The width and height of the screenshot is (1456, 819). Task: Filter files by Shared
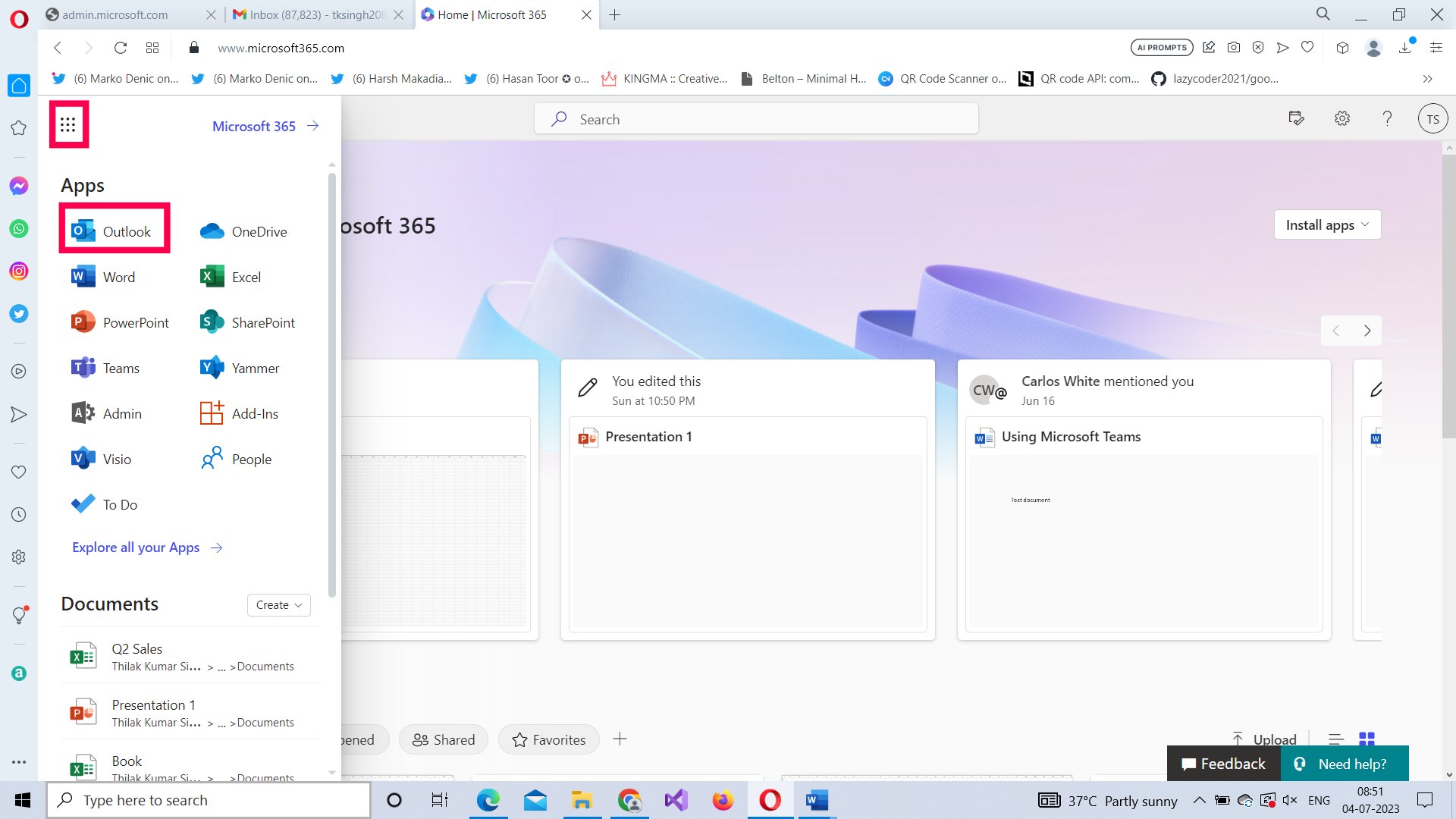coord(444,739)
